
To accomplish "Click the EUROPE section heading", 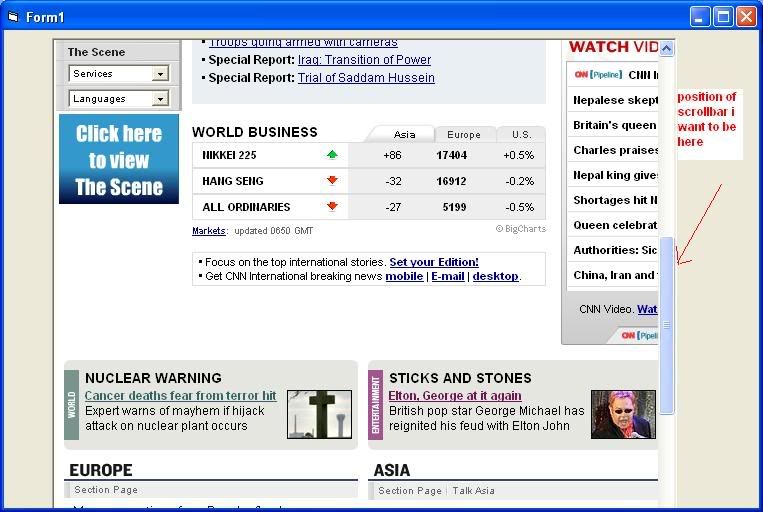I will (x=101, y=470).
